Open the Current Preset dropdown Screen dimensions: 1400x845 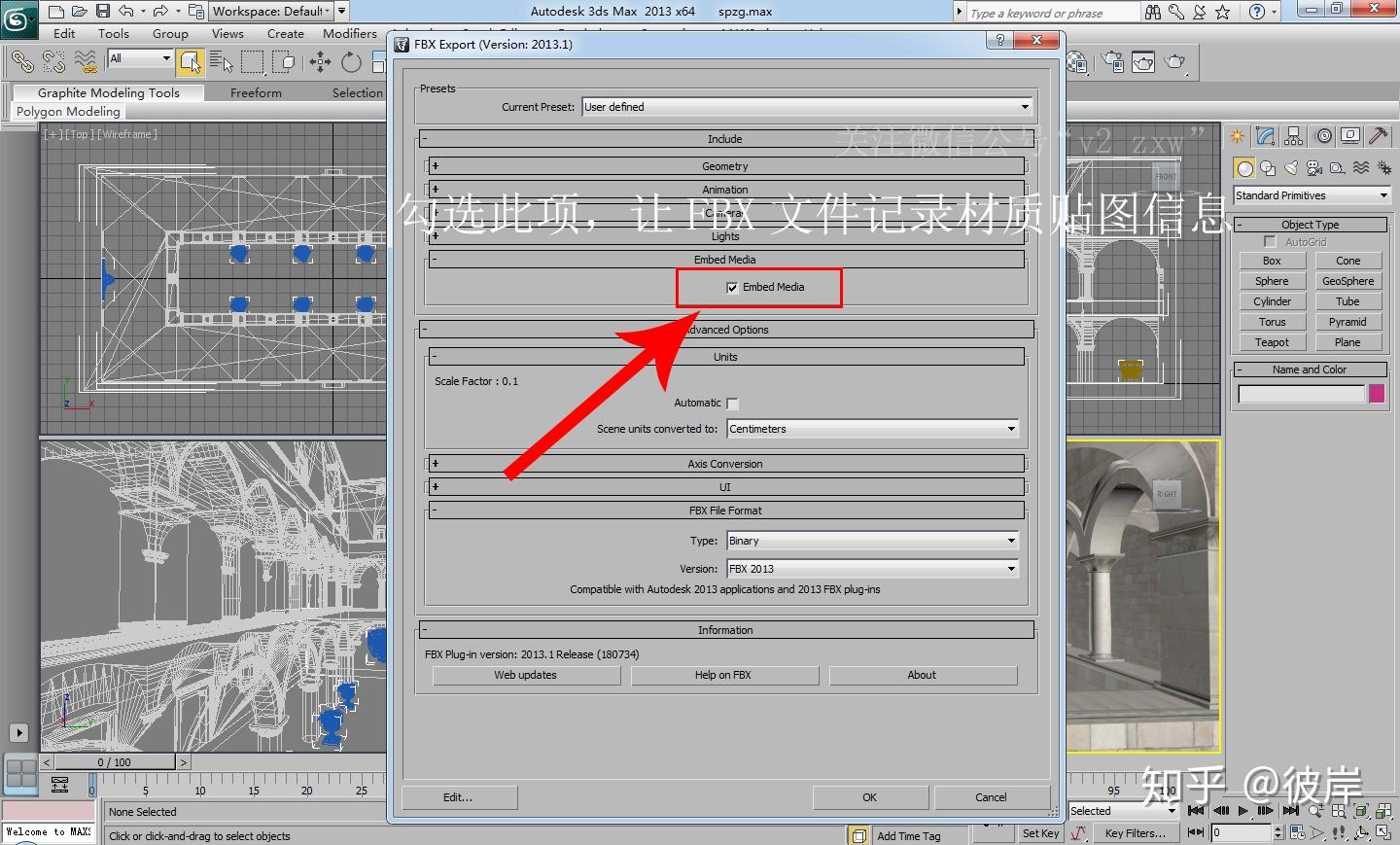pyautogui.click(x=807, y=107)
